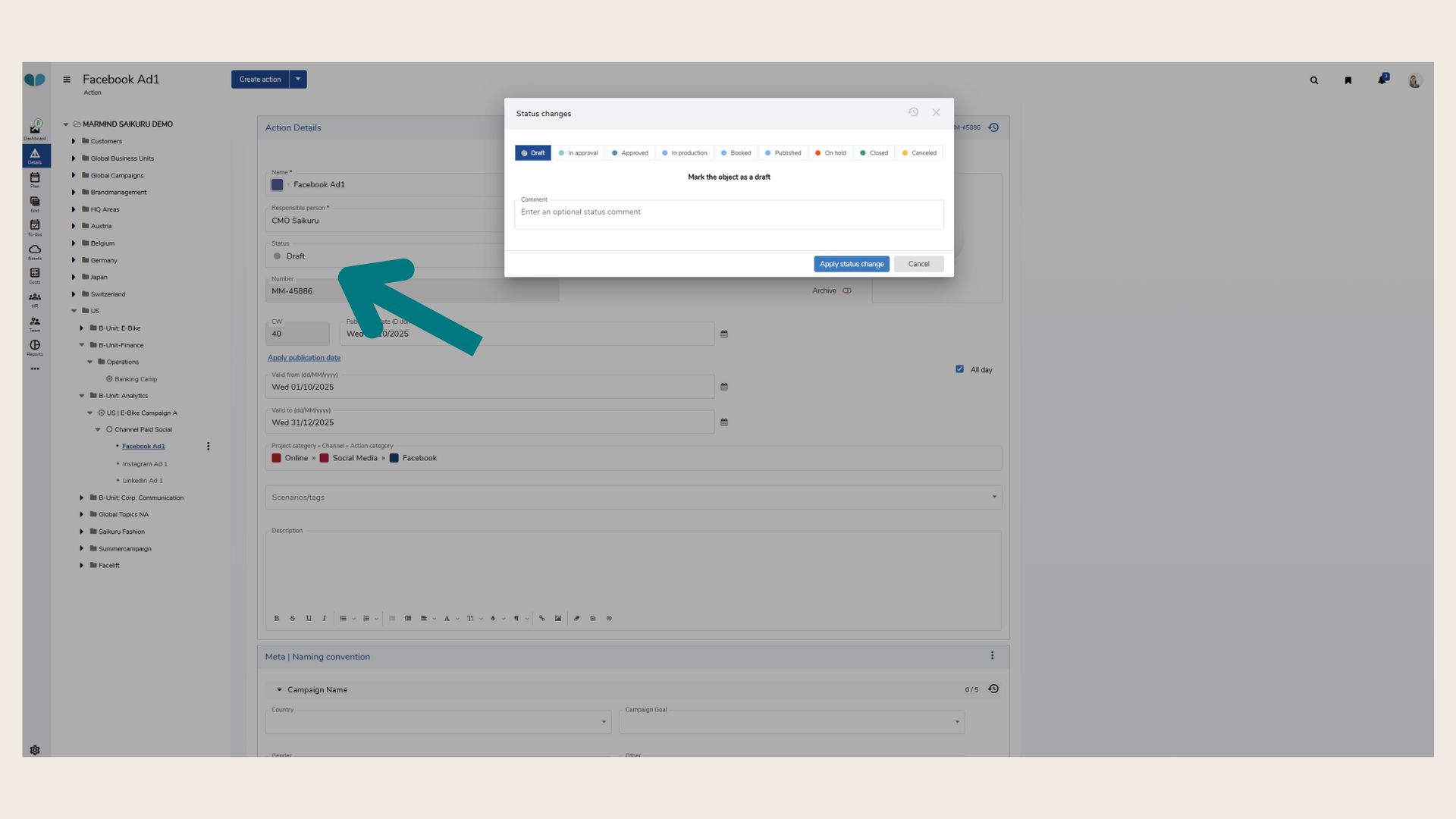Open the Reports sidebar icon
The image size is (1456, 819).
[x=35, y=347]
